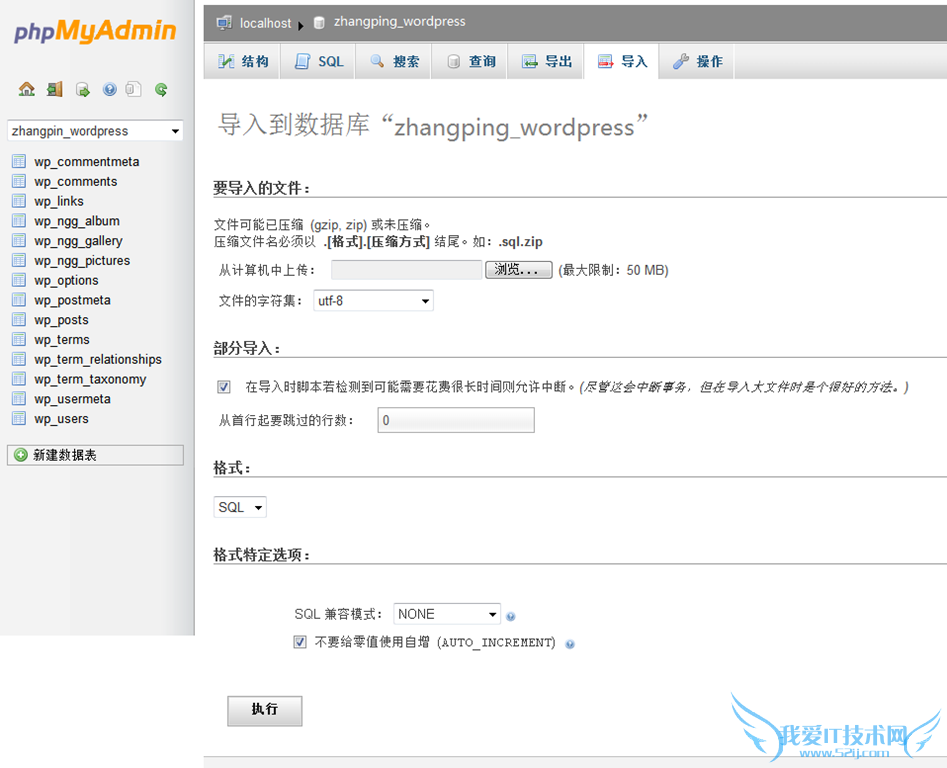
Task: Click table icon beside wp_options
Action: coord(19,280)
